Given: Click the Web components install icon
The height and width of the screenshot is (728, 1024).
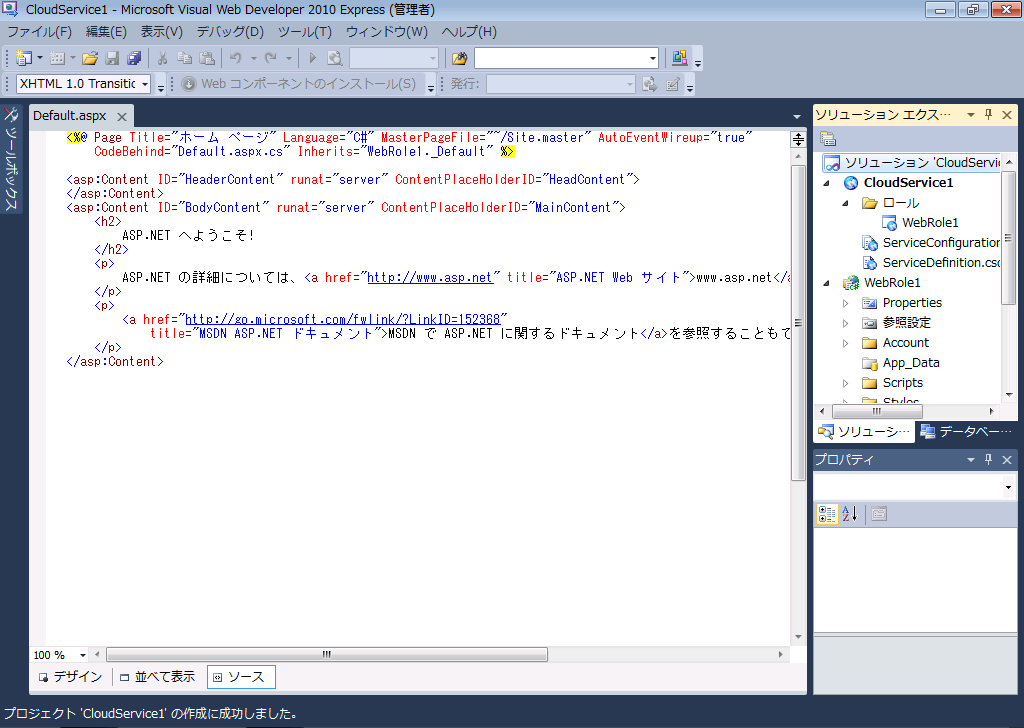Looking at the screenshot, I should (x=189, y=84).
